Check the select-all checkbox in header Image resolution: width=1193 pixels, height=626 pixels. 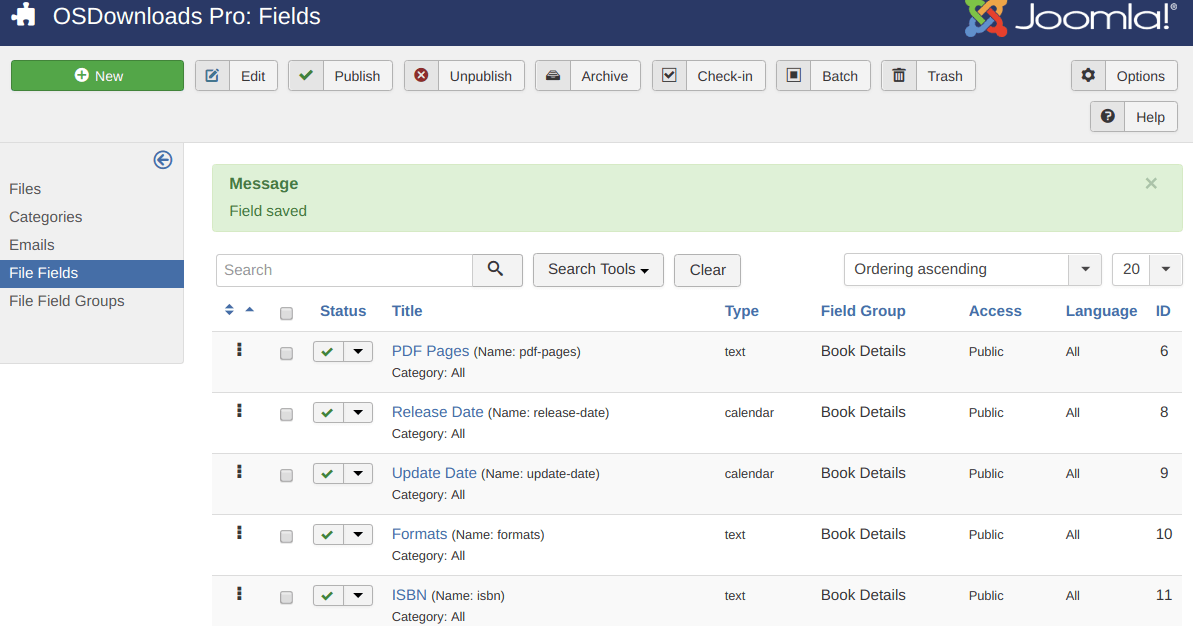(286, 313)
